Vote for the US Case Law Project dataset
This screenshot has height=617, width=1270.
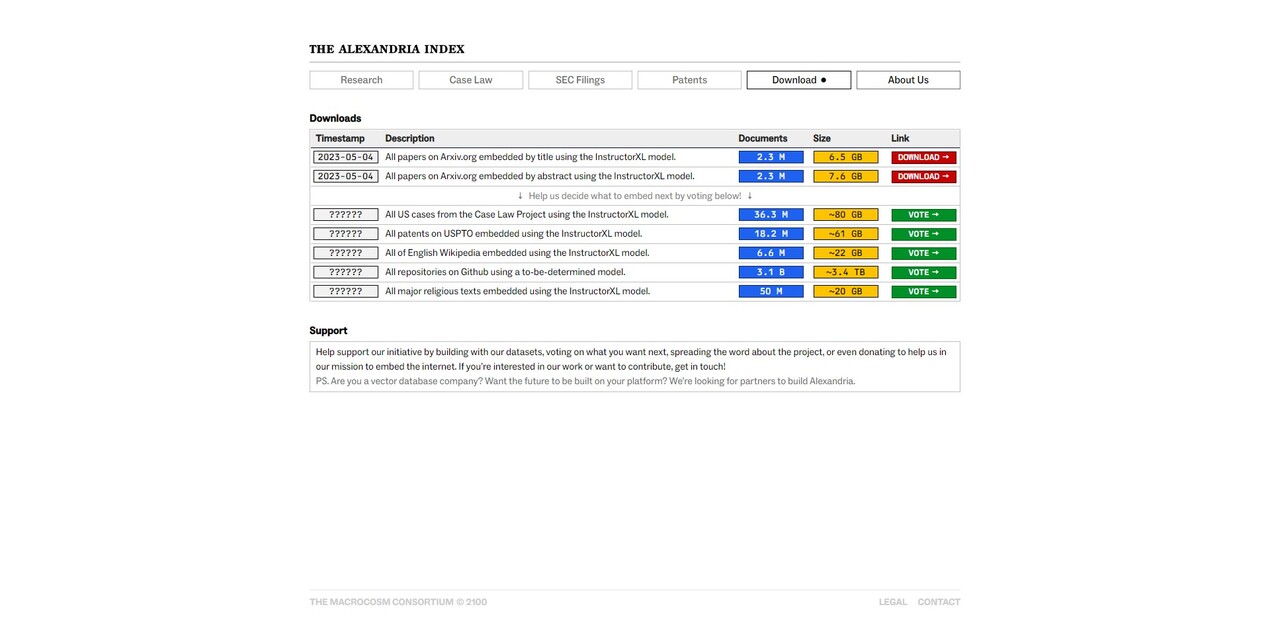tap(922, 214)
